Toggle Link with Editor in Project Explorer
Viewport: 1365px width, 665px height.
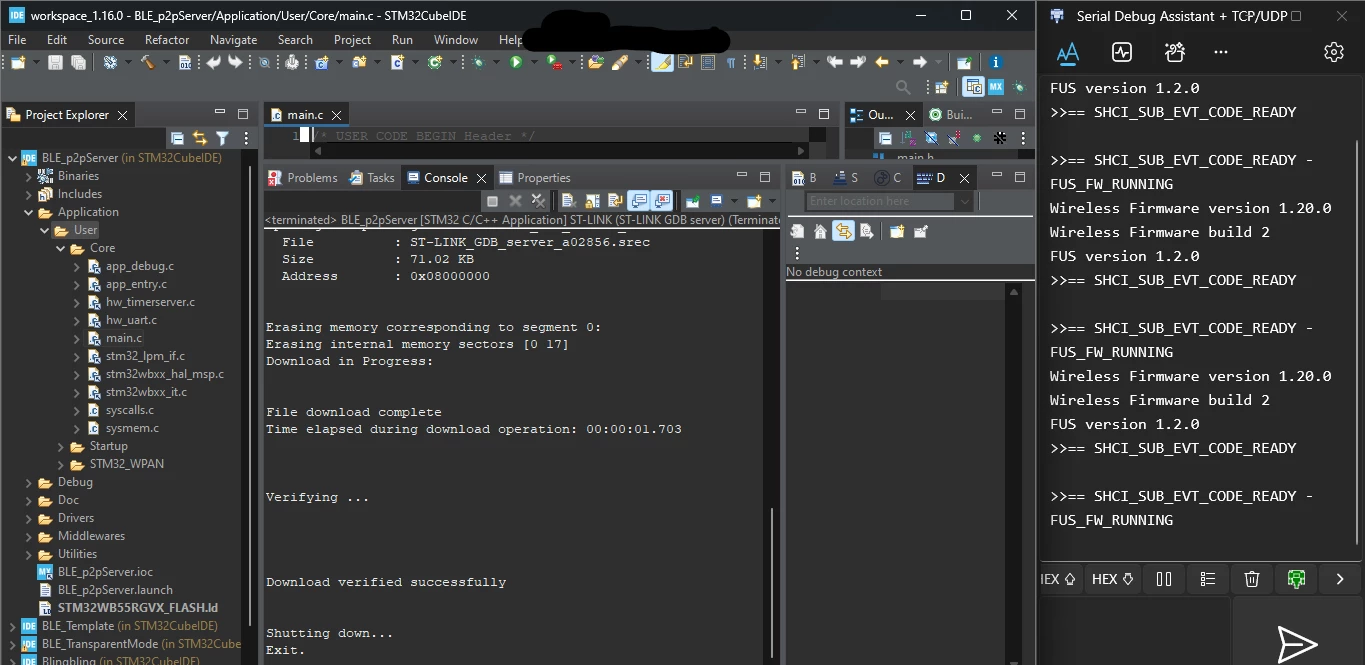[x=200, y=138]
